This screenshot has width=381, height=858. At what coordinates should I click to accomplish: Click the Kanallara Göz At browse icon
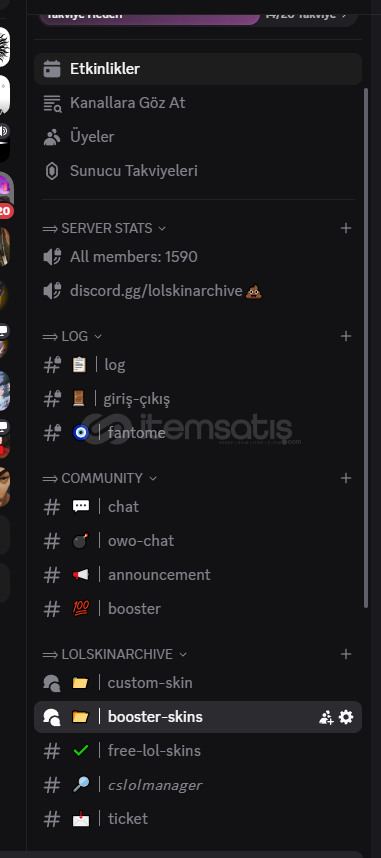(52, 103)
